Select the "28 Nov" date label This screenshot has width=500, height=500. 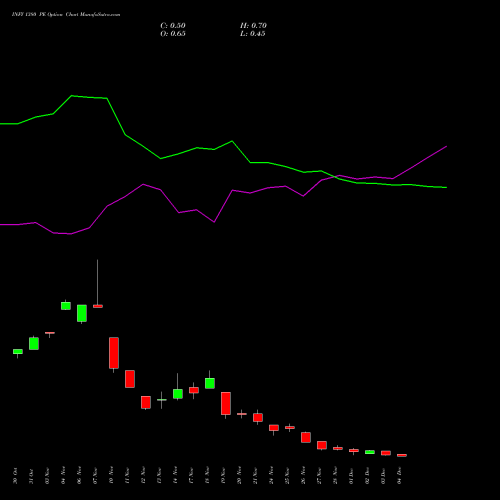pos(335,476)
